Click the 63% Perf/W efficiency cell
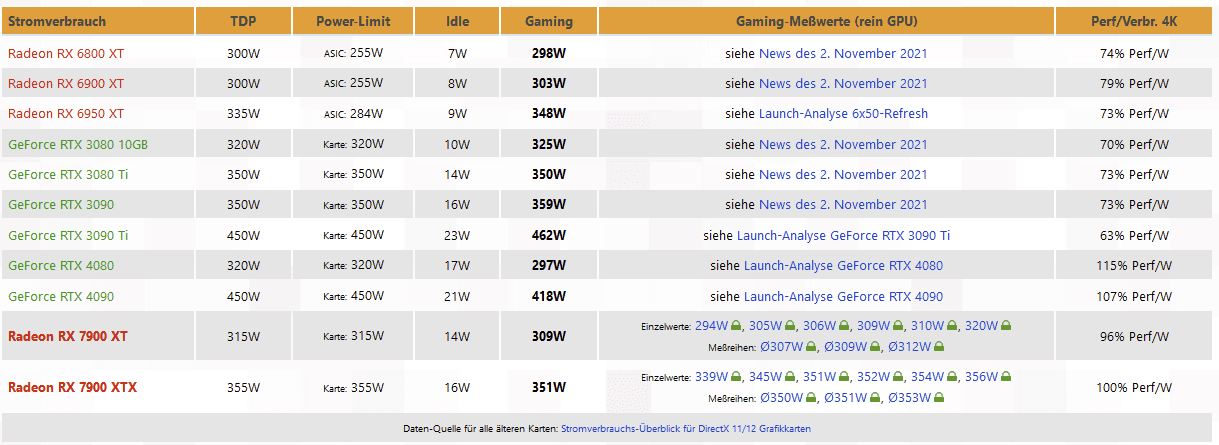Image resolution: width=1219 pixels, height=445 pixels. pyautogui.click(x=1135, y=236)
